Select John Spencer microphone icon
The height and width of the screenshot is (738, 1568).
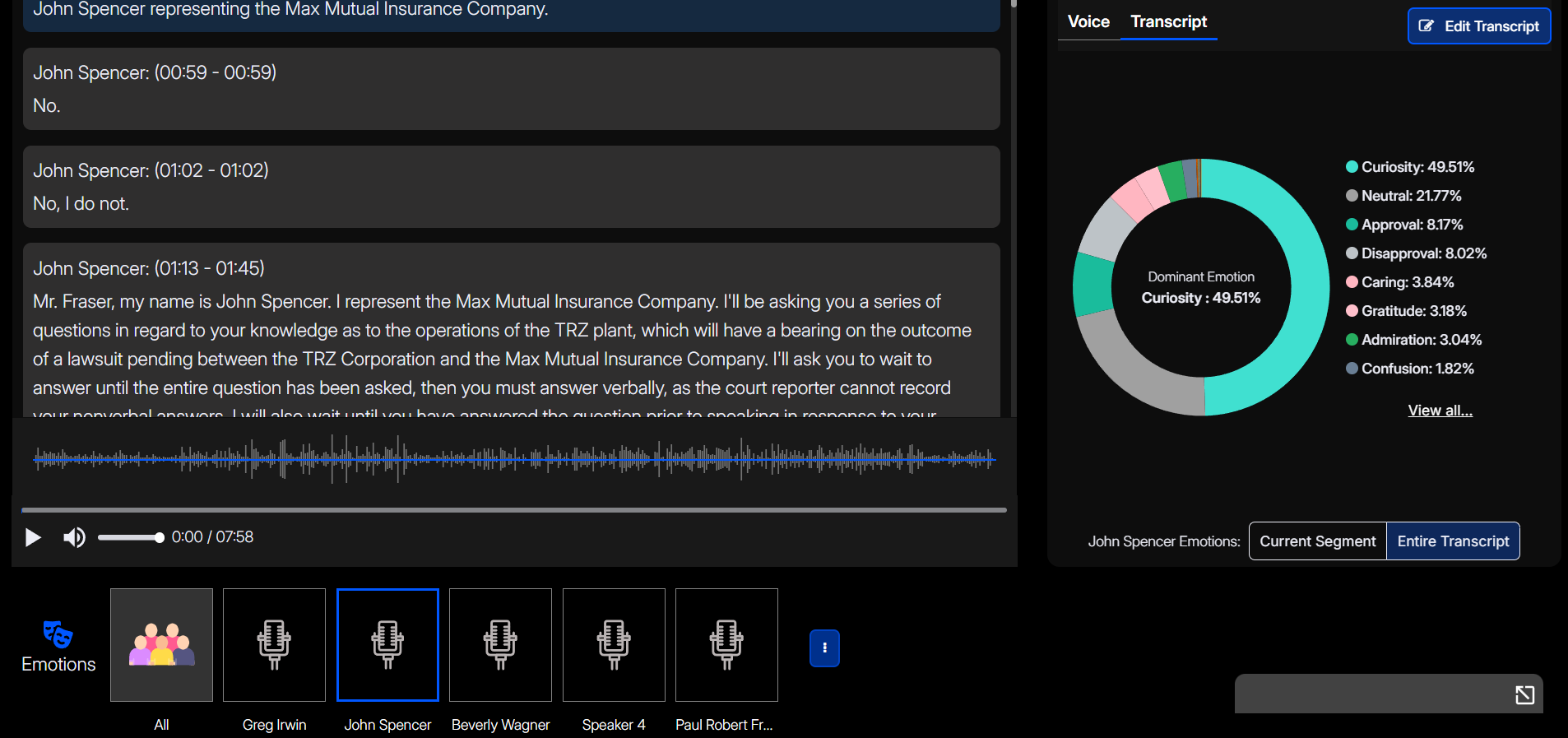(387, 645)
